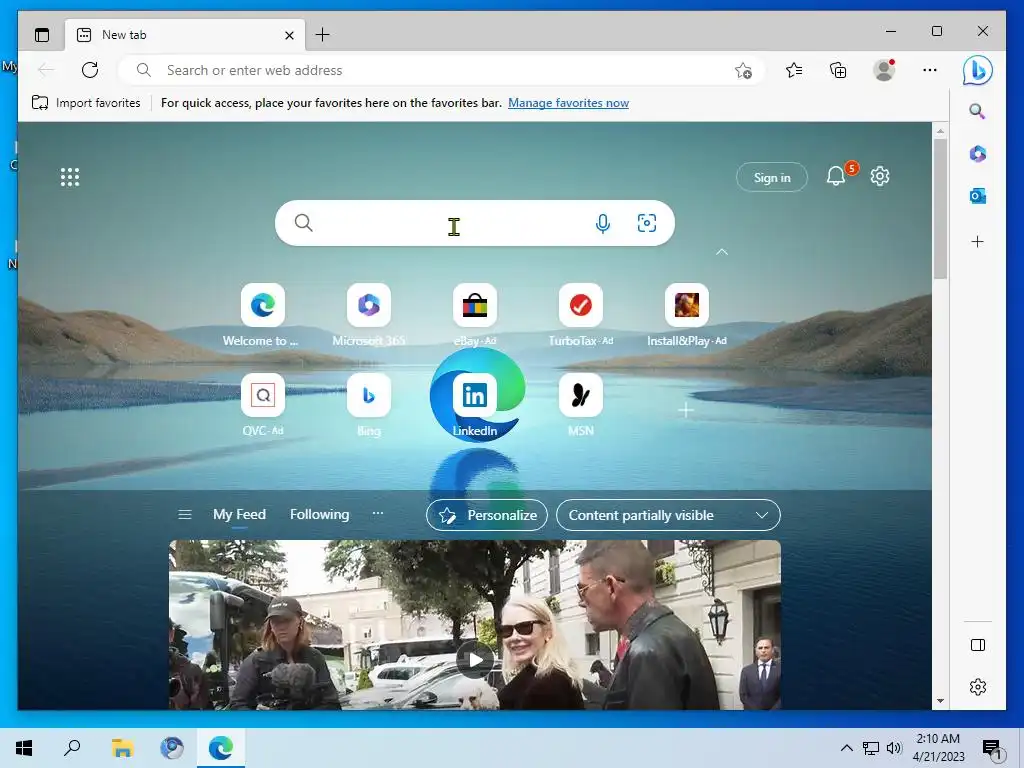The image size is (1024, 768).
Task: Start voice search microphone icon
Action: click(603, 223)
